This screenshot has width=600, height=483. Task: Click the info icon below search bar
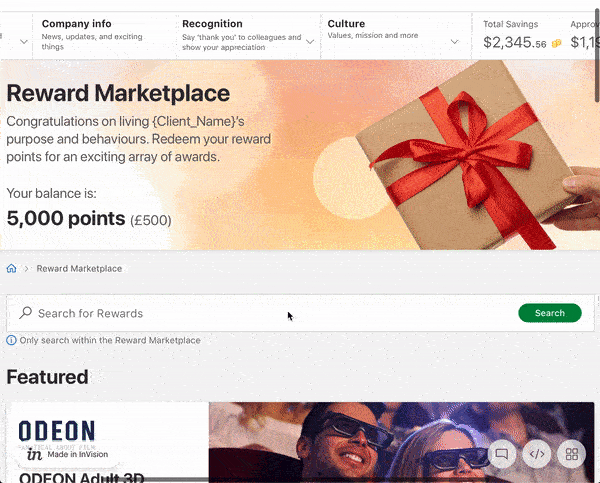pos(12,340)
